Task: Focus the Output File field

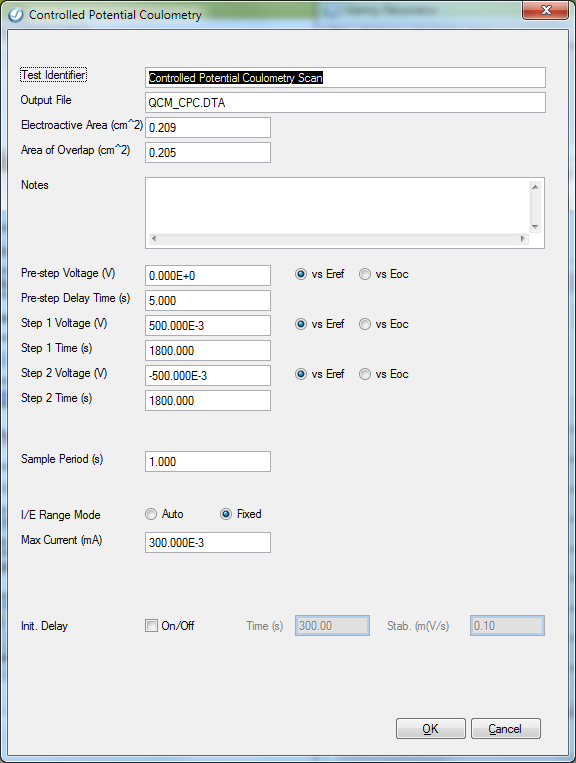Action: pos(345,103)
